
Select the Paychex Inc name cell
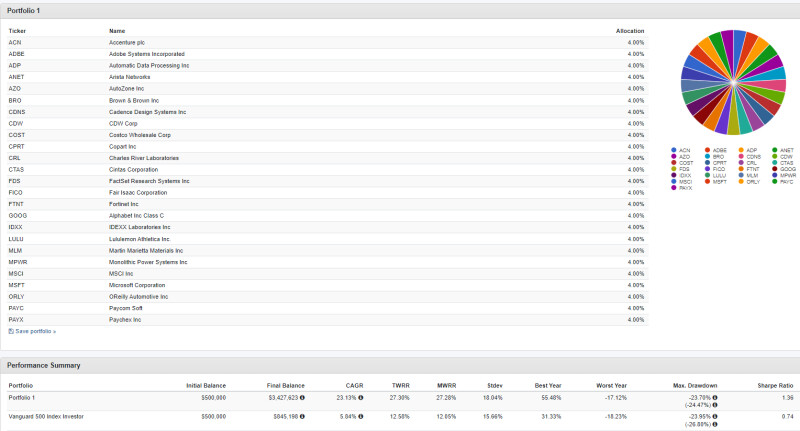125,320
